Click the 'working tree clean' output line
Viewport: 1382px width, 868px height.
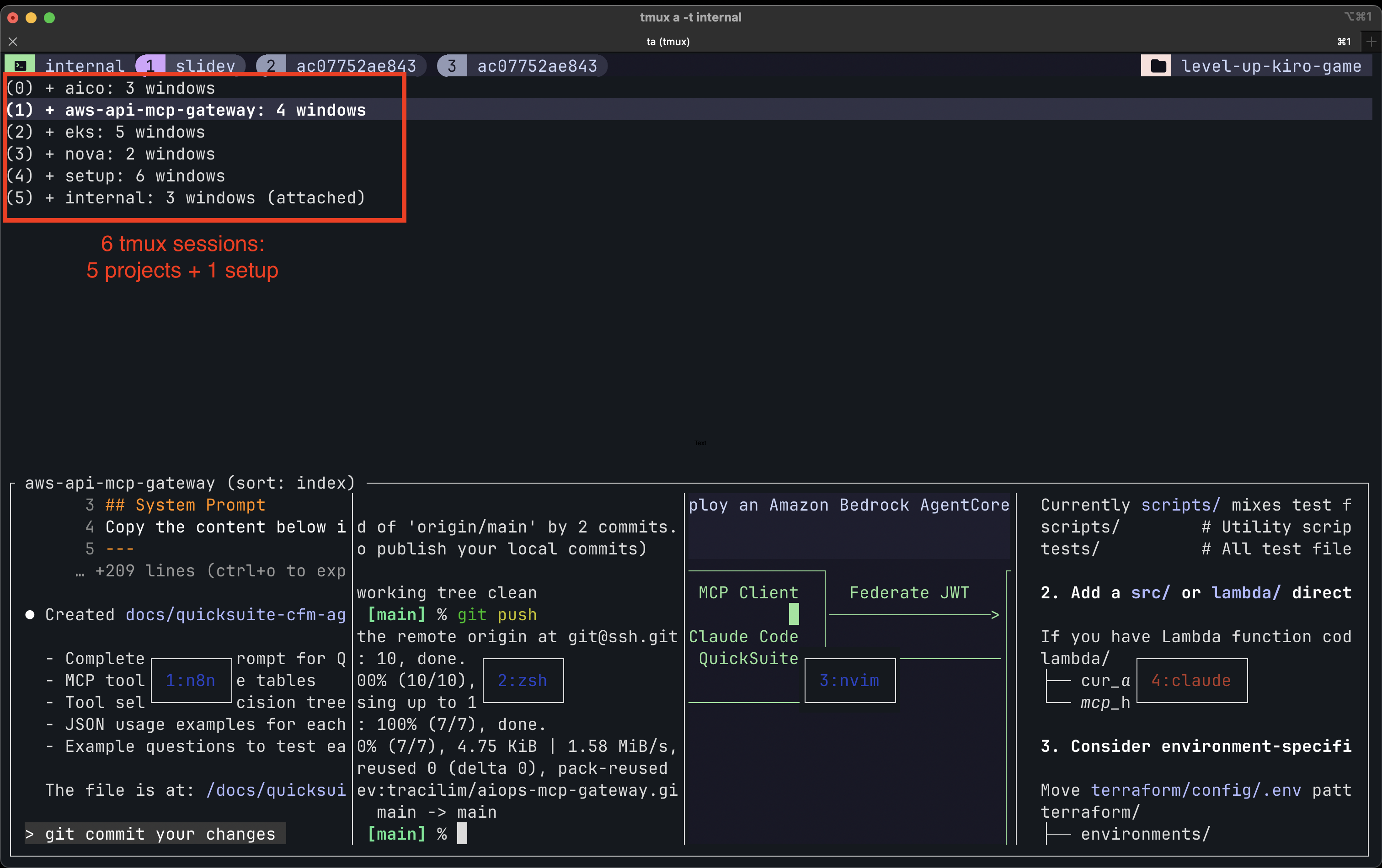pos(447,593)
